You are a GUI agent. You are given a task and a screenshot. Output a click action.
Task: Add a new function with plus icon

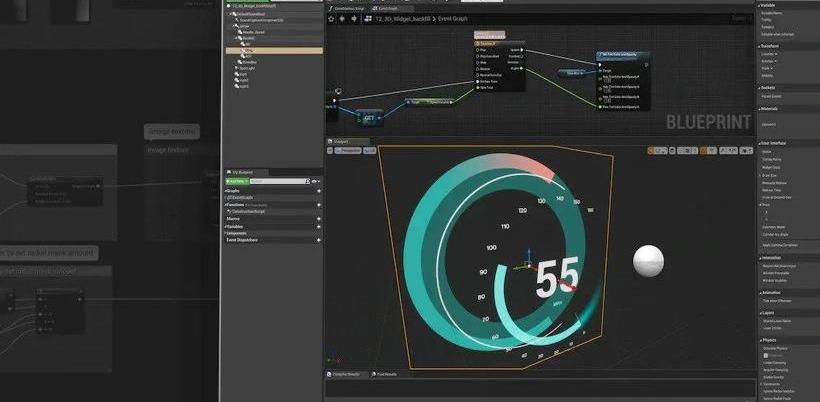pos(319,204)
